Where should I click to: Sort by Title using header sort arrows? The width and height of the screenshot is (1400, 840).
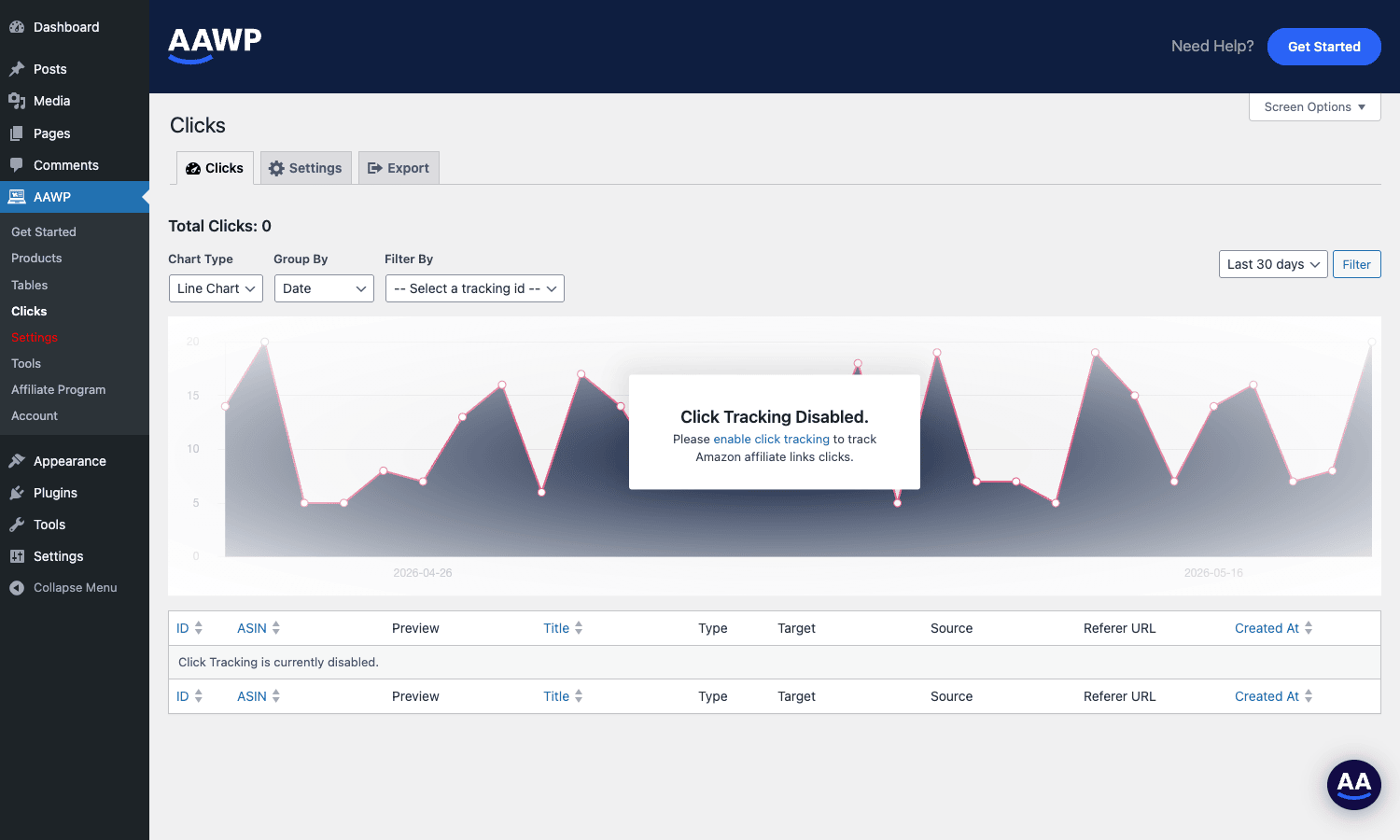point(579,628)
